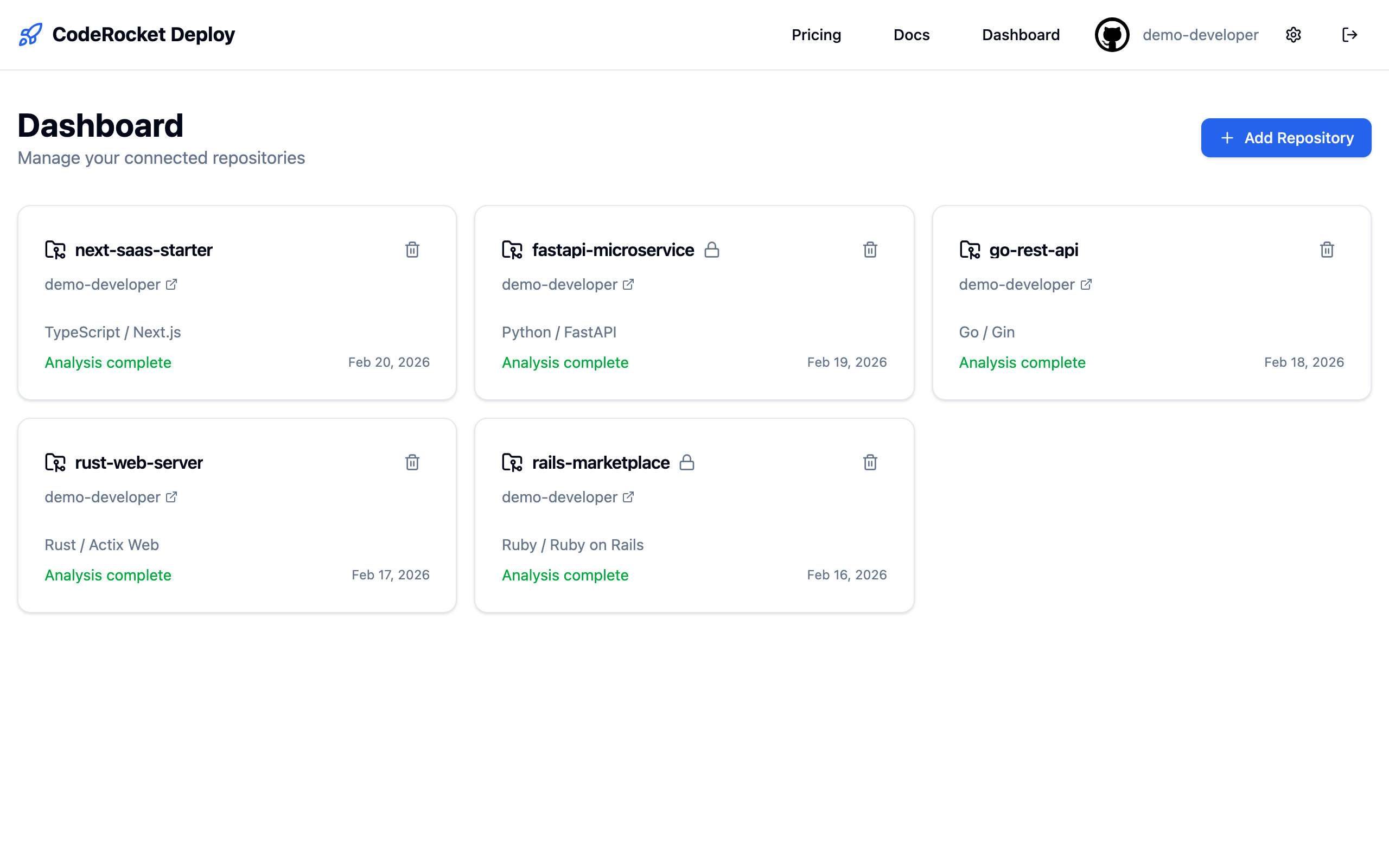Remove go-rest-api using its trash icon

pyautogui.click(x=1327, y=250)
